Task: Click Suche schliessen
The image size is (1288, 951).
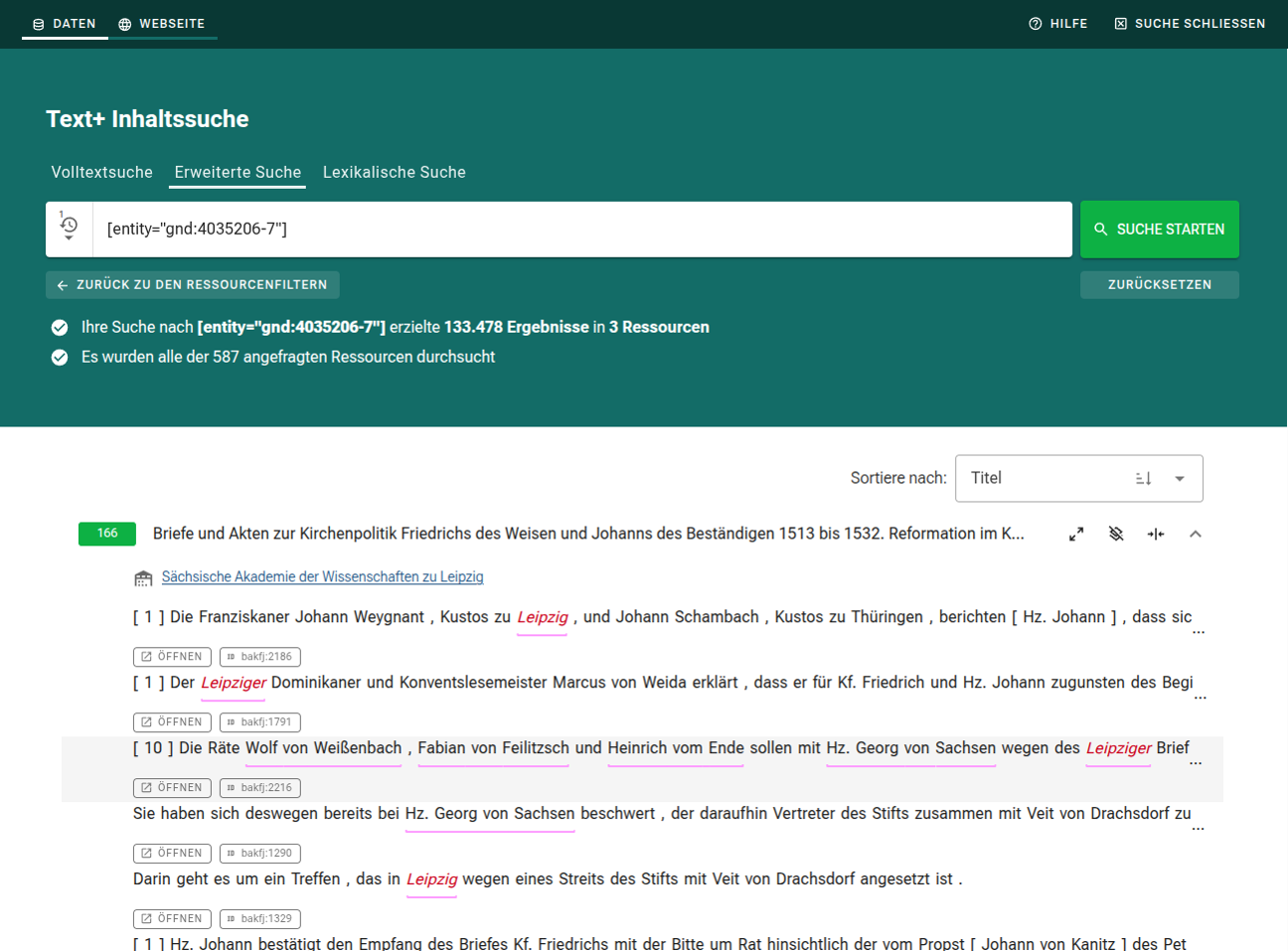Action: (x=1190, y=23)
